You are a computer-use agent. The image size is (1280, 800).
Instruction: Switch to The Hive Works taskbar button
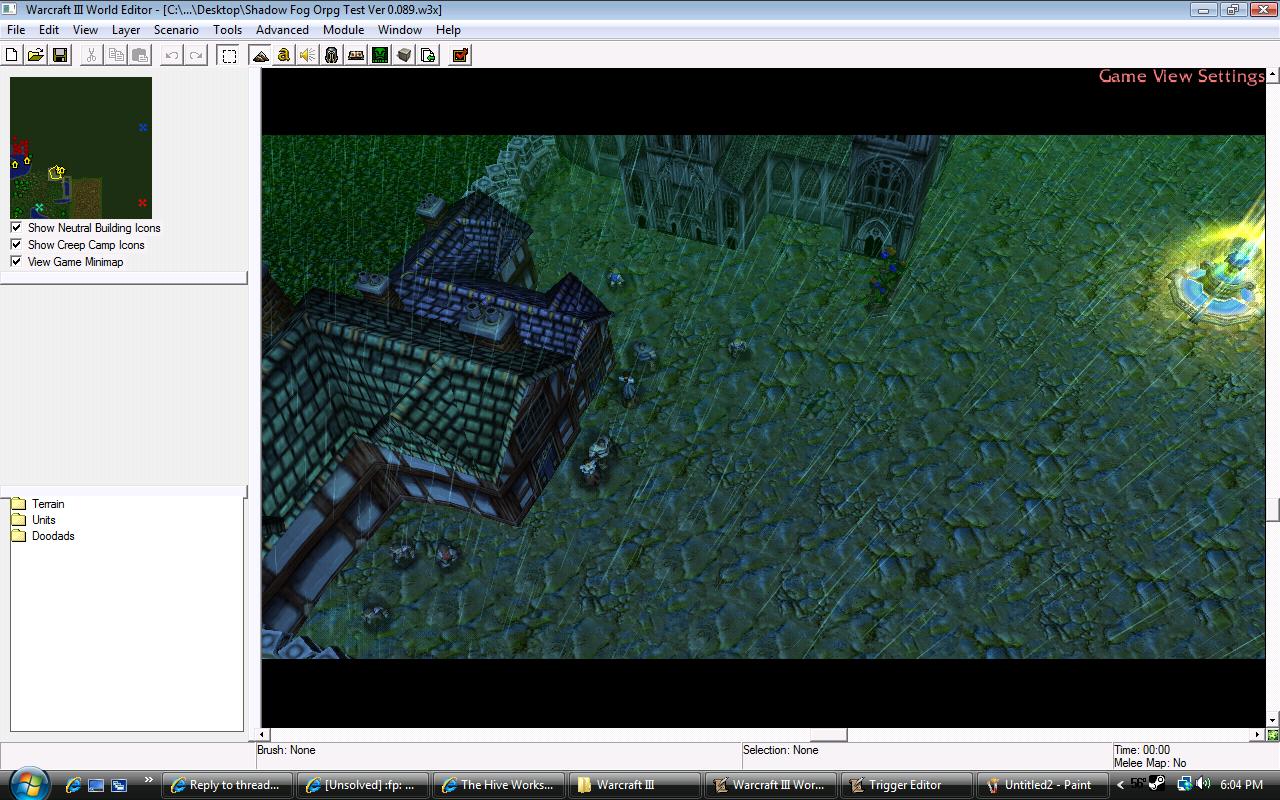coord(497,785)
